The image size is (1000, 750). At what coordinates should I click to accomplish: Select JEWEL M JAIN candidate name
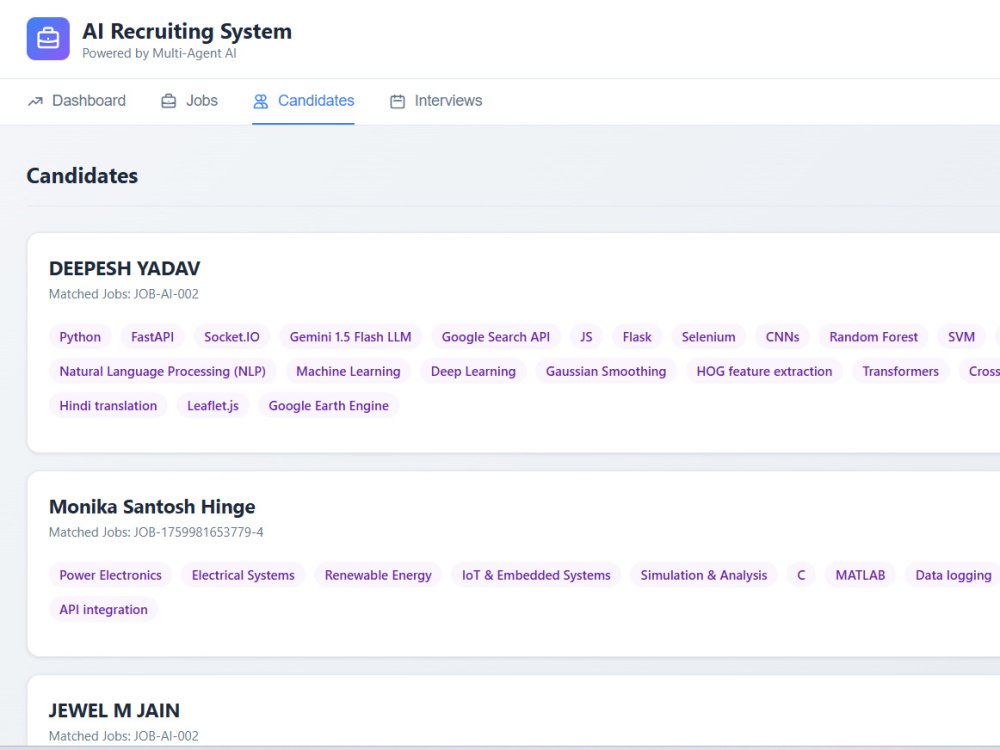click(x=114, y=710)
